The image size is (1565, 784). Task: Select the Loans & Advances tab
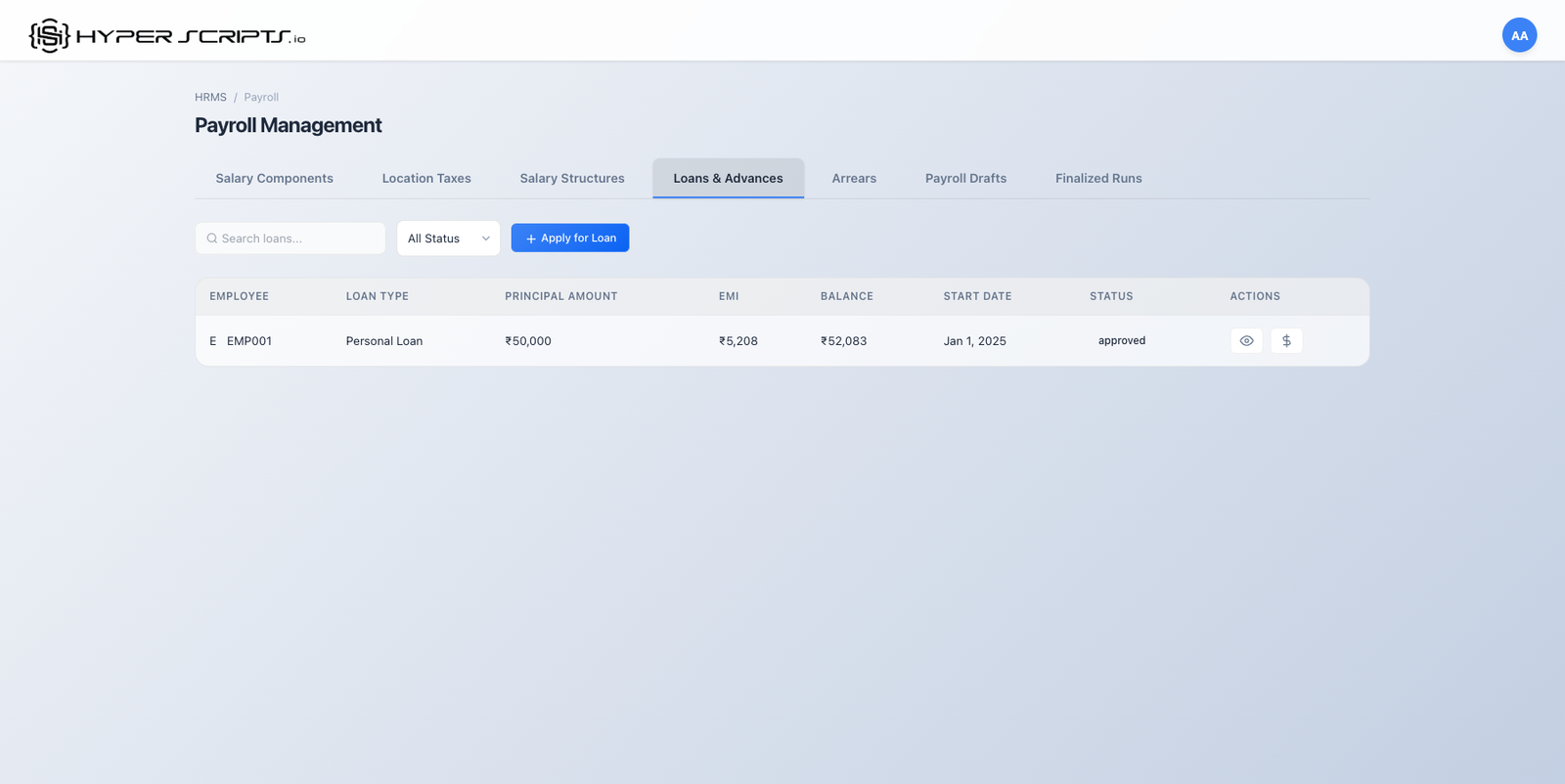728,179
